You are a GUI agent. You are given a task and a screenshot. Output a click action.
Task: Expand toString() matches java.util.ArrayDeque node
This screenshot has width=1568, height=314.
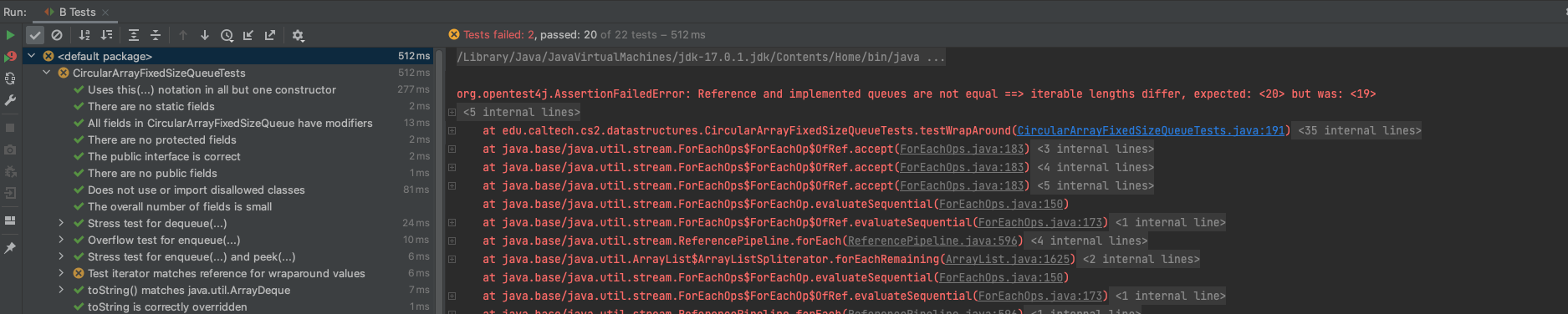point(61,290)
